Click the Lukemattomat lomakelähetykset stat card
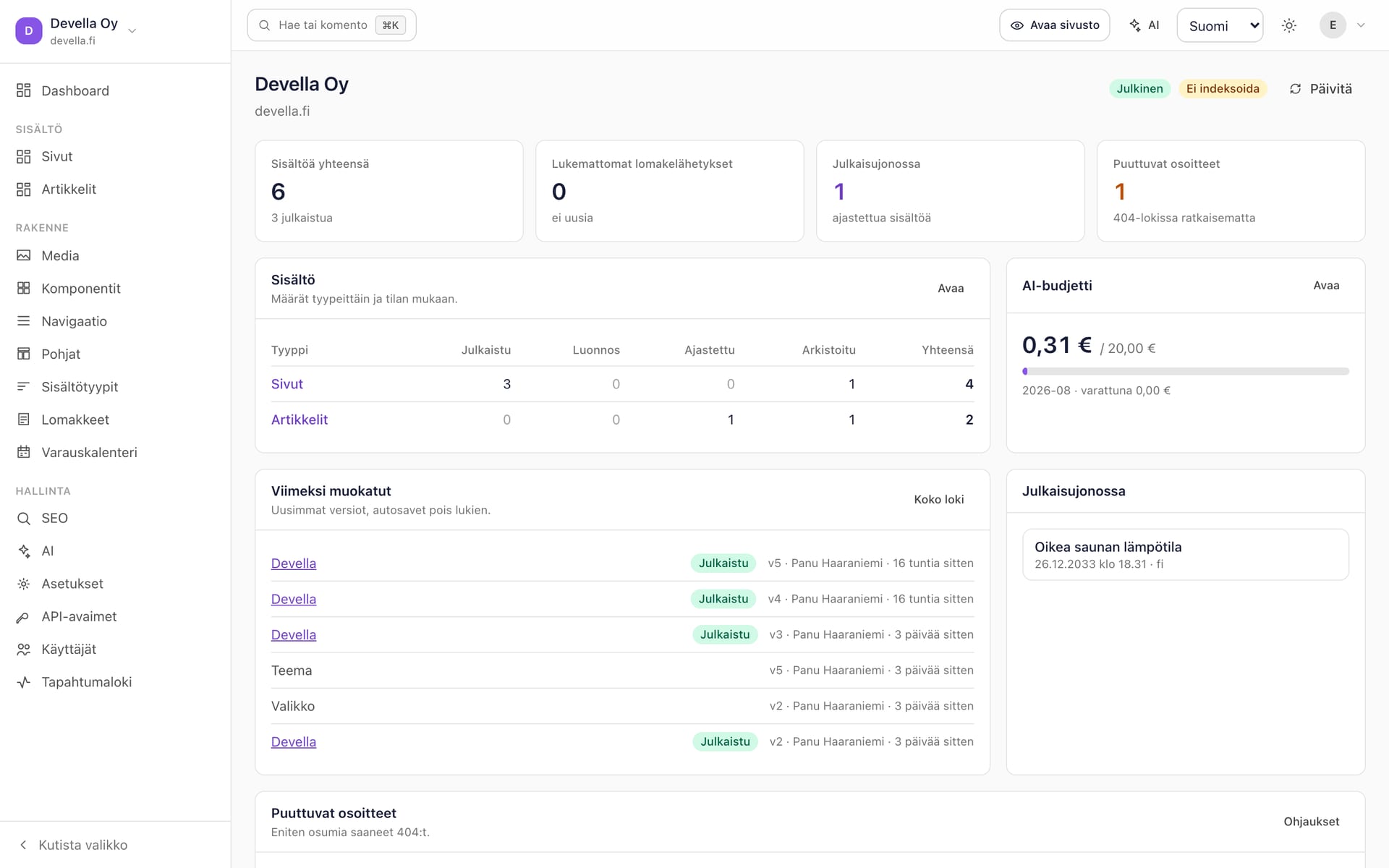Screen dimensions: 1389x868 670,191
